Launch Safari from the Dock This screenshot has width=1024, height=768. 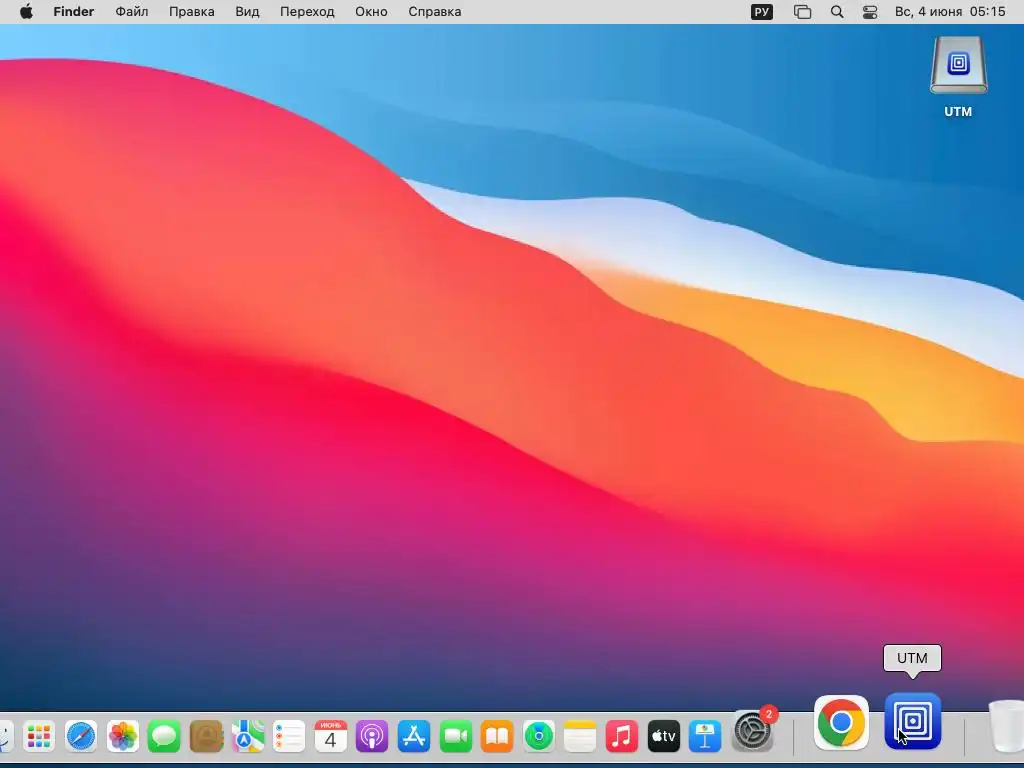pos(81,737)
